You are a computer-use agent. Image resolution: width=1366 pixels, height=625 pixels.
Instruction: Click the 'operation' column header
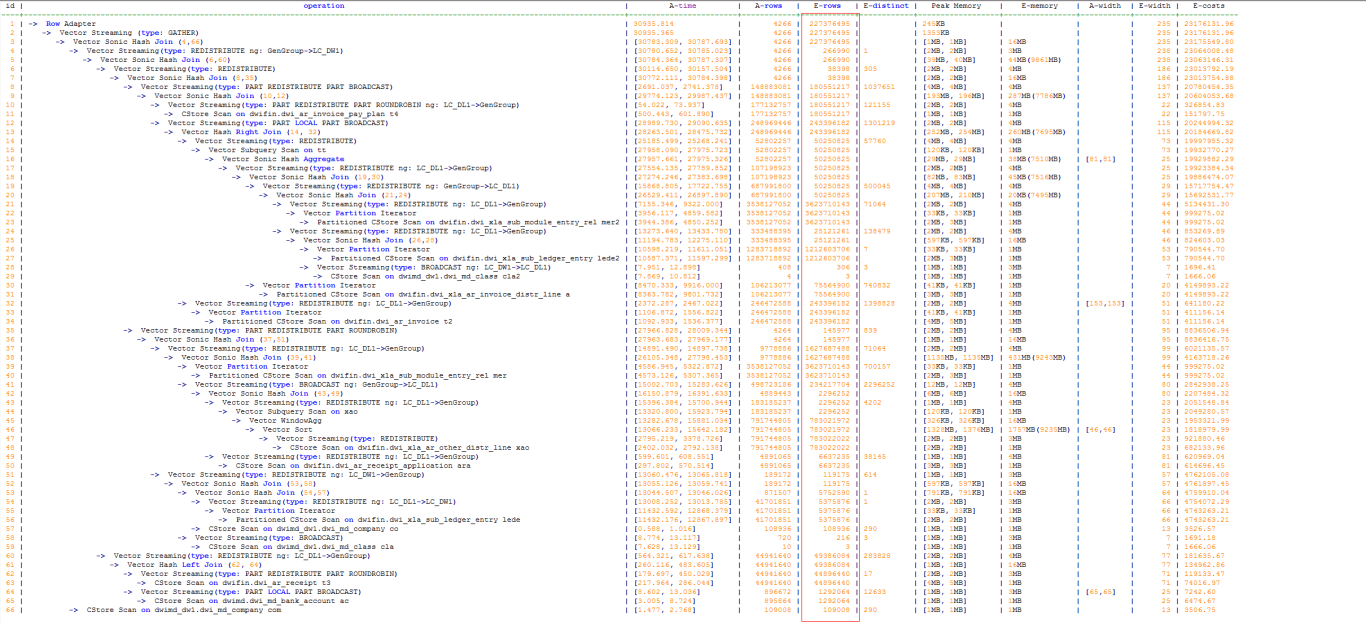point(324,6)
